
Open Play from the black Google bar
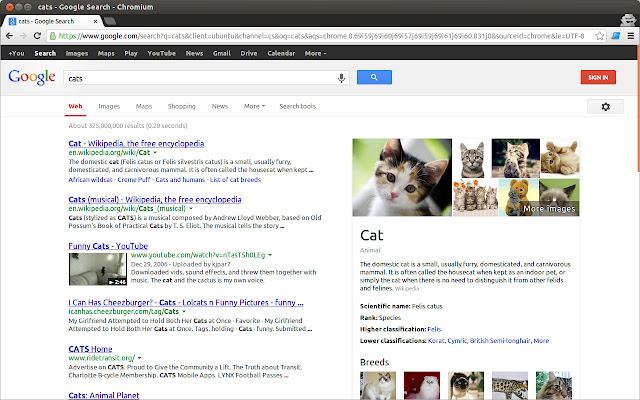tap(131, 53)
